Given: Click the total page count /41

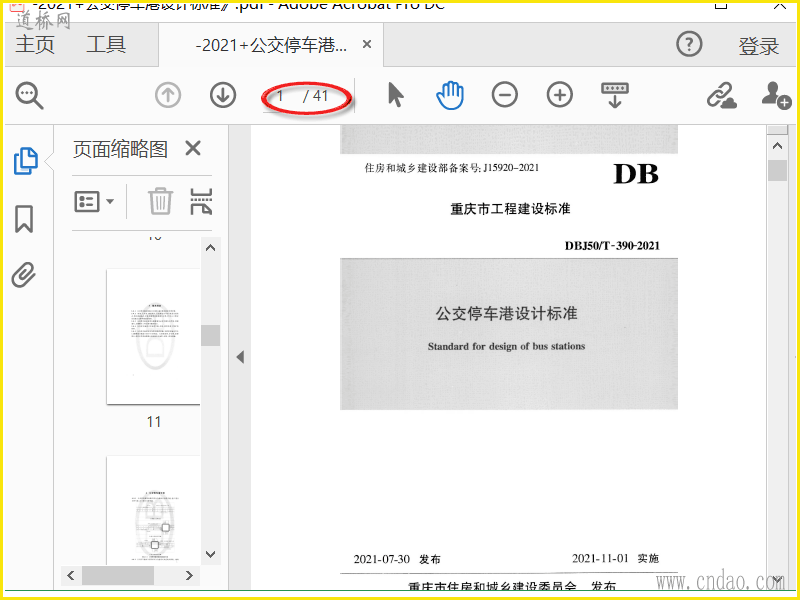Looking at the screenshot, I should click(315, 95).
